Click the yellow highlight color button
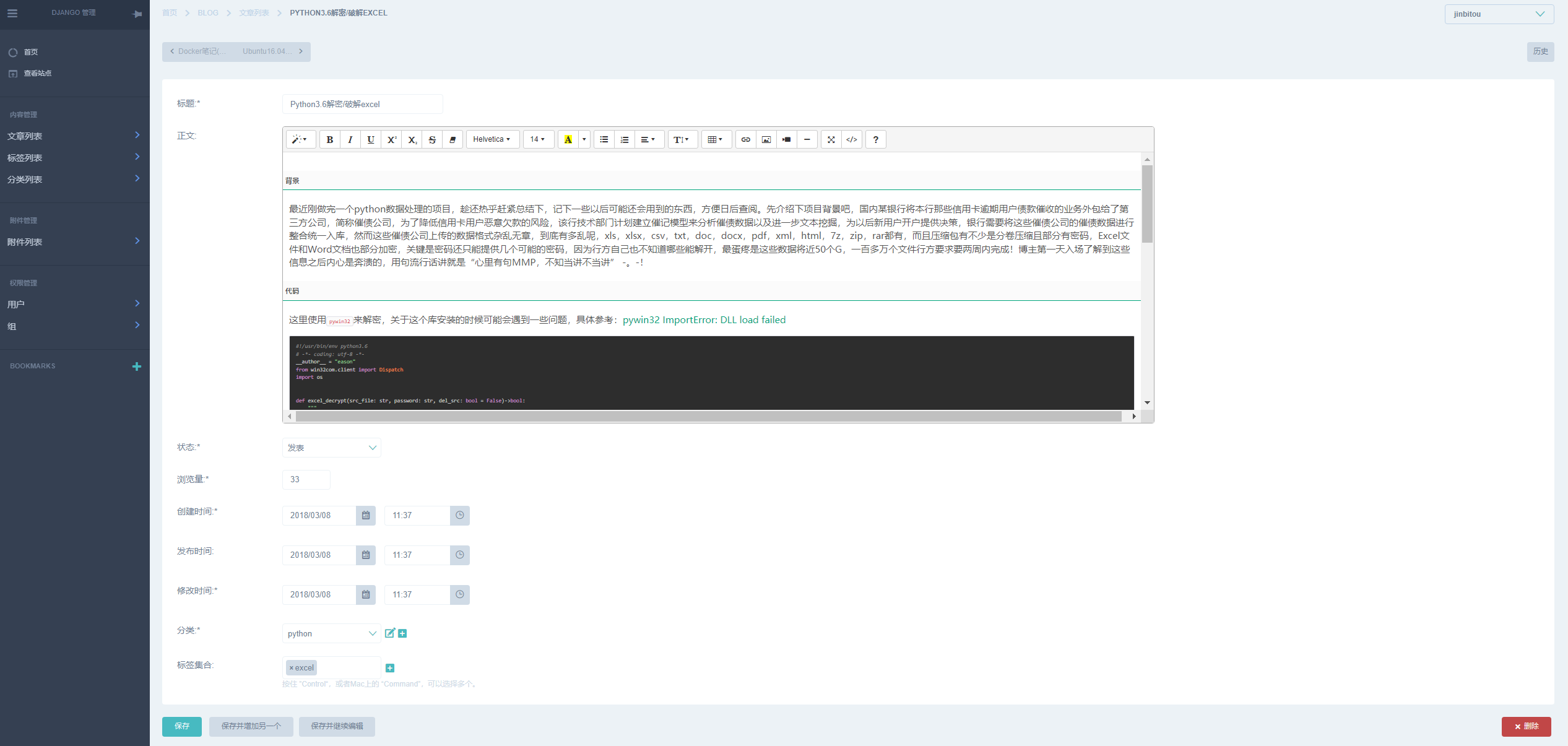This screenshot has width=1568, height=746. point(568,140)
